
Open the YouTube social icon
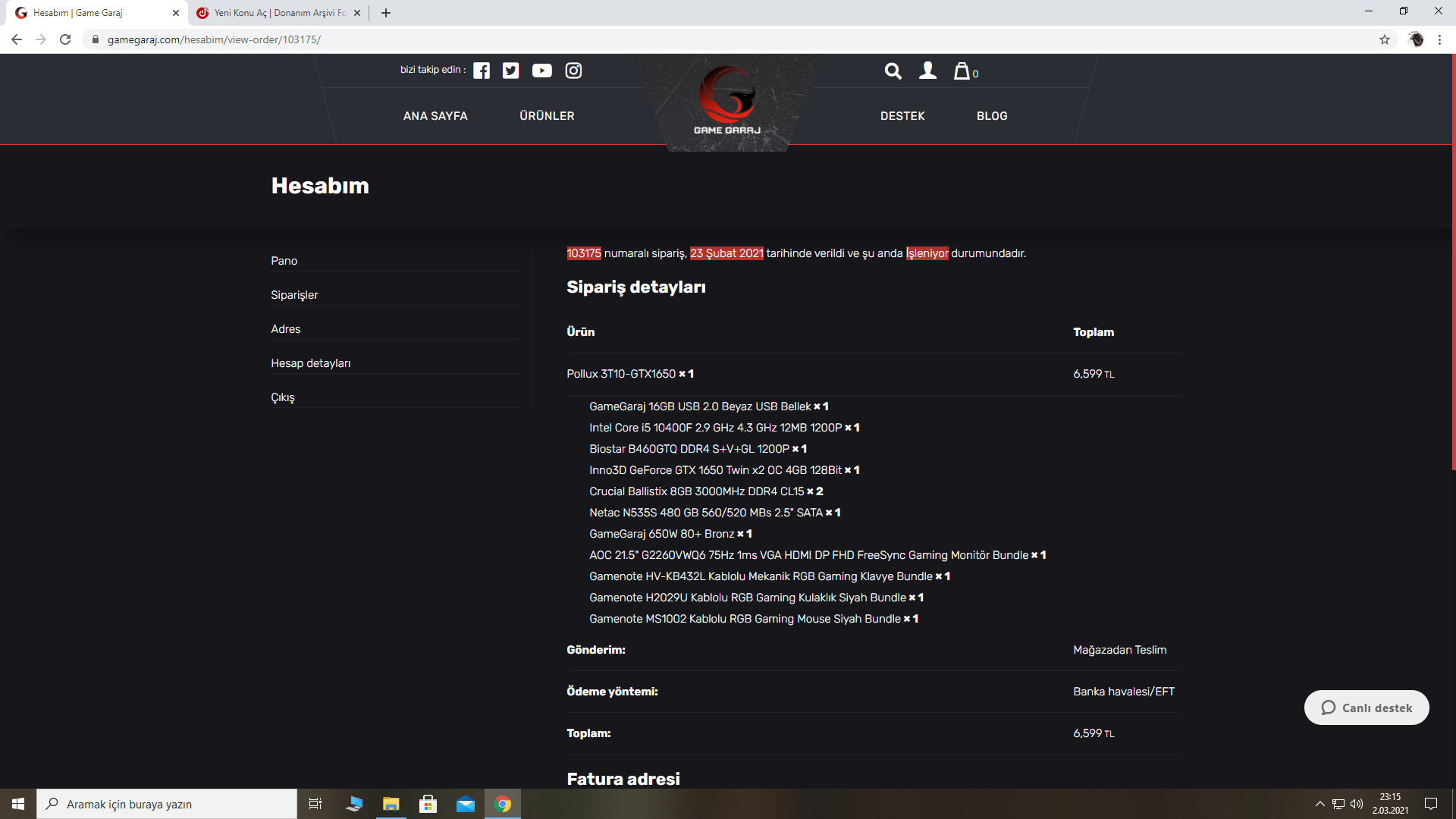tap(542, 71)
